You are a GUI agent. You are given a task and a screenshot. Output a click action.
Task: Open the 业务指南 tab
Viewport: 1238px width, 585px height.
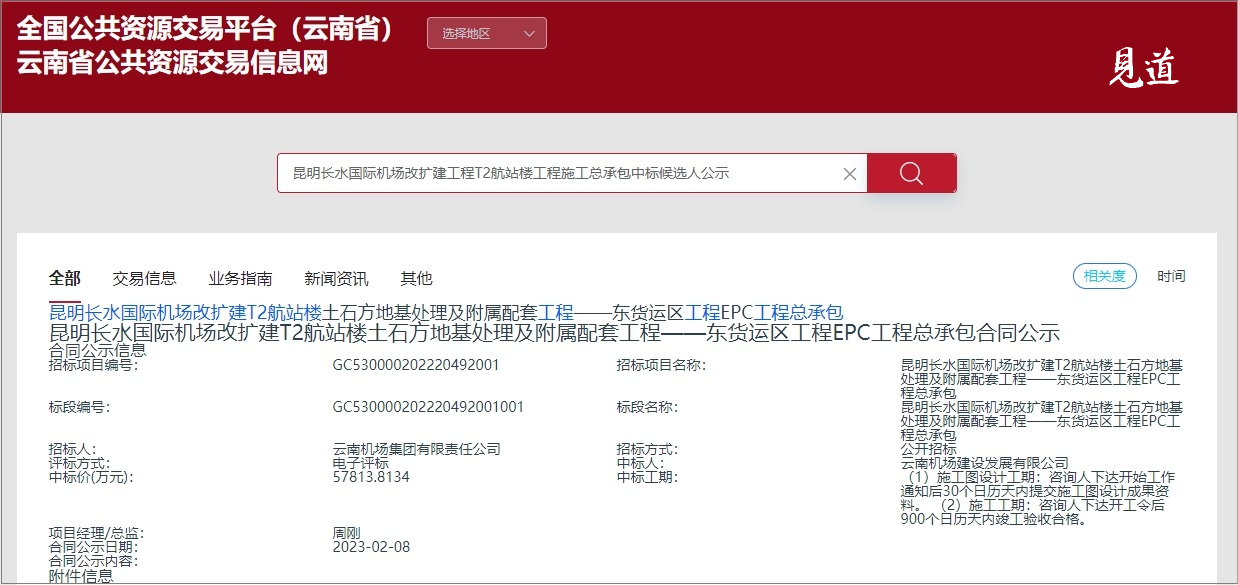pos(240,278)
